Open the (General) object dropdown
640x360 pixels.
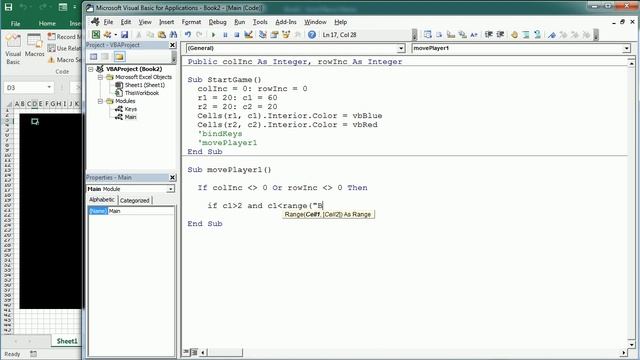(401, 48)
